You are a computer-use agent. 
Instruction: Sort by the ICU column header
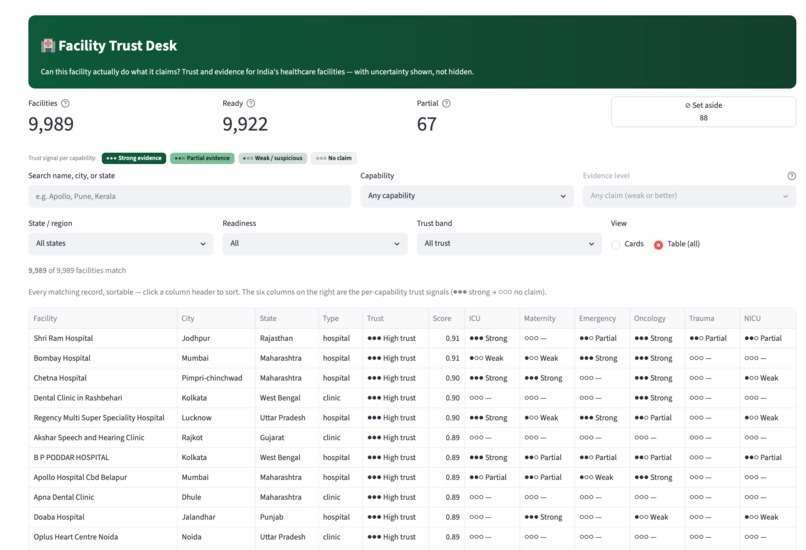pos(492,319)
